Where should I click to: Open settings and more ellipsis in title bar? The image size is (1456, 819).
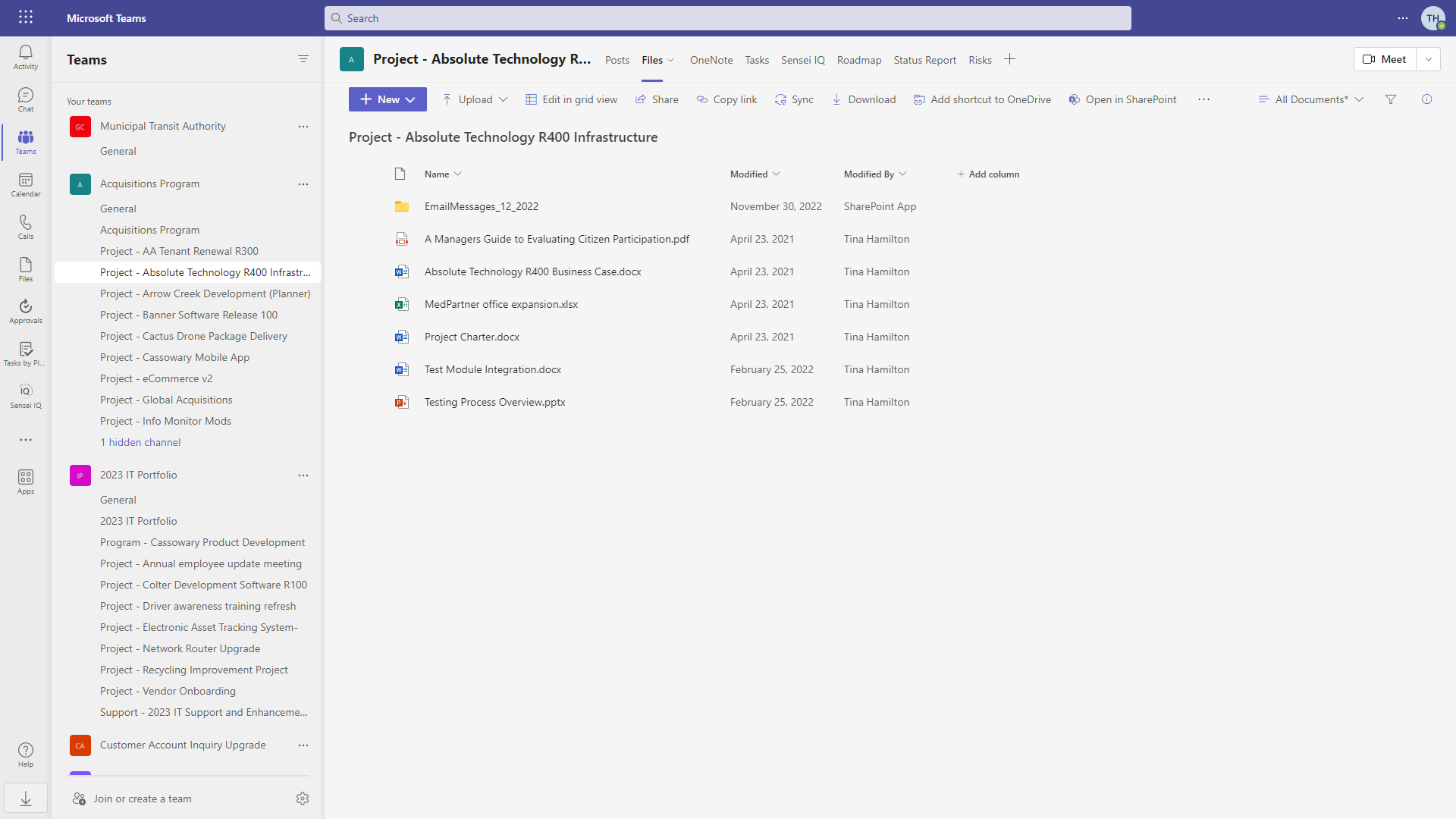click(x=1403, y=18)
